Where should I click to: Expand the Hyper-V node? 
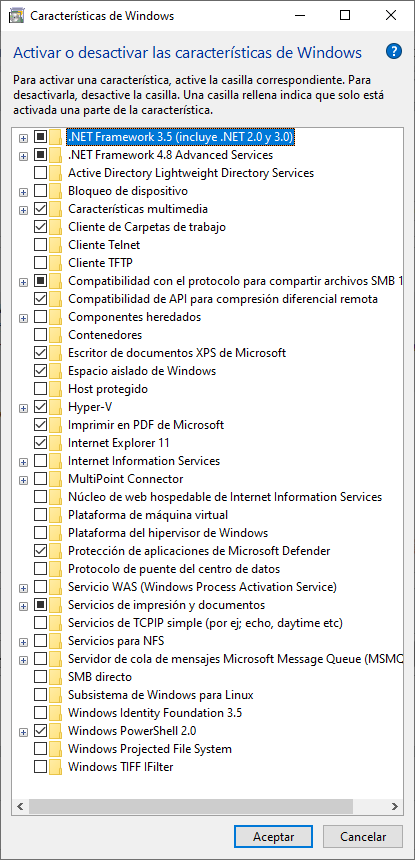point(23,409)
